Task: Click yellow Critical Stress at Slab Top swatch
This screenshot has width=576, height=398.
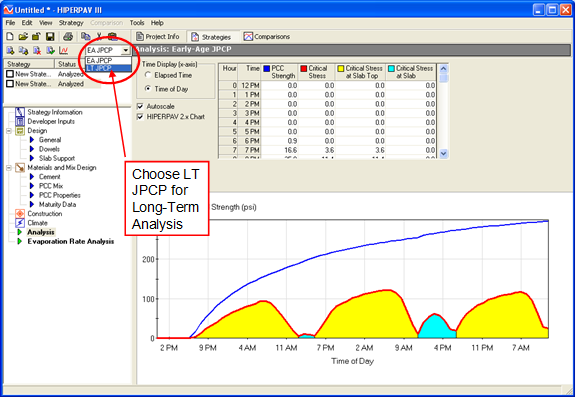Action: (x=341, y=68)
